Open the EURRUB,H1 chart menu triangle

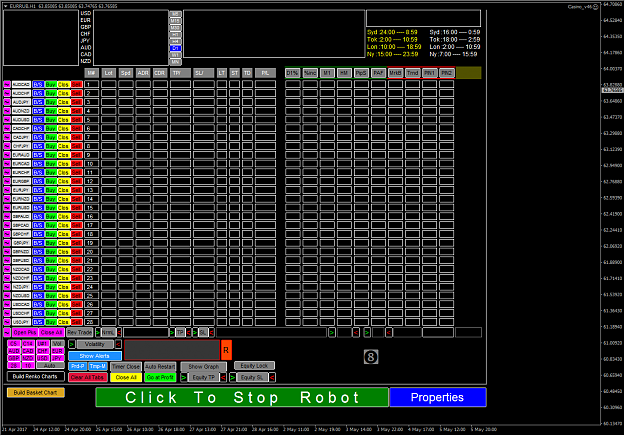[x=6, y=6]
